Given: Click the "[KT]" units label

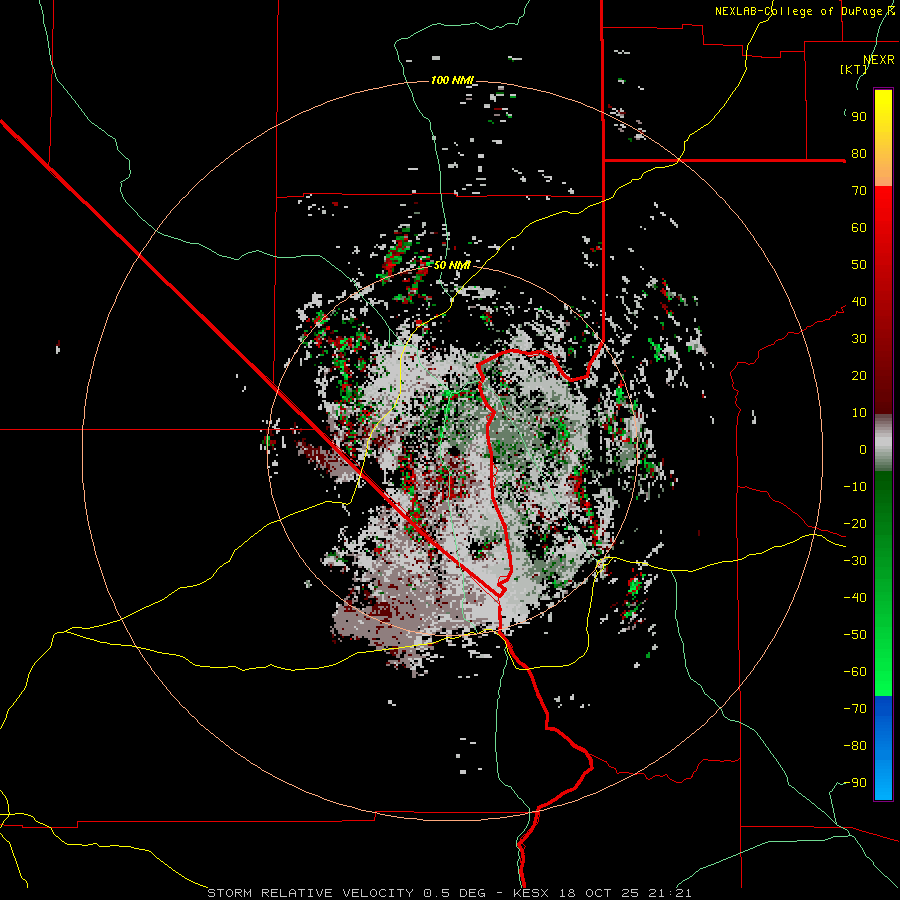Looking at the screenshot, I should [854, 69].
